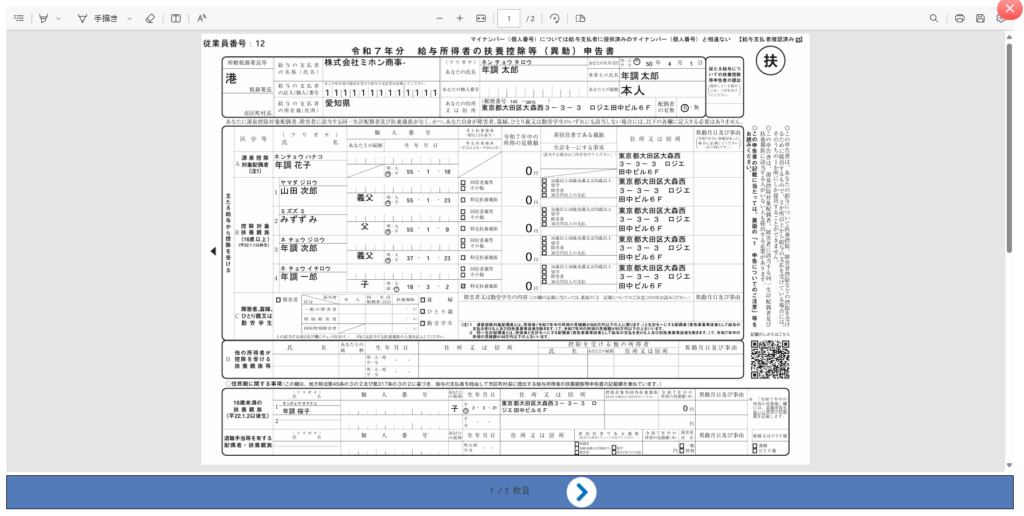Go to next sheet with blue arrow
Viewport: 1024px width, 516px height.
tap(581, 491)
